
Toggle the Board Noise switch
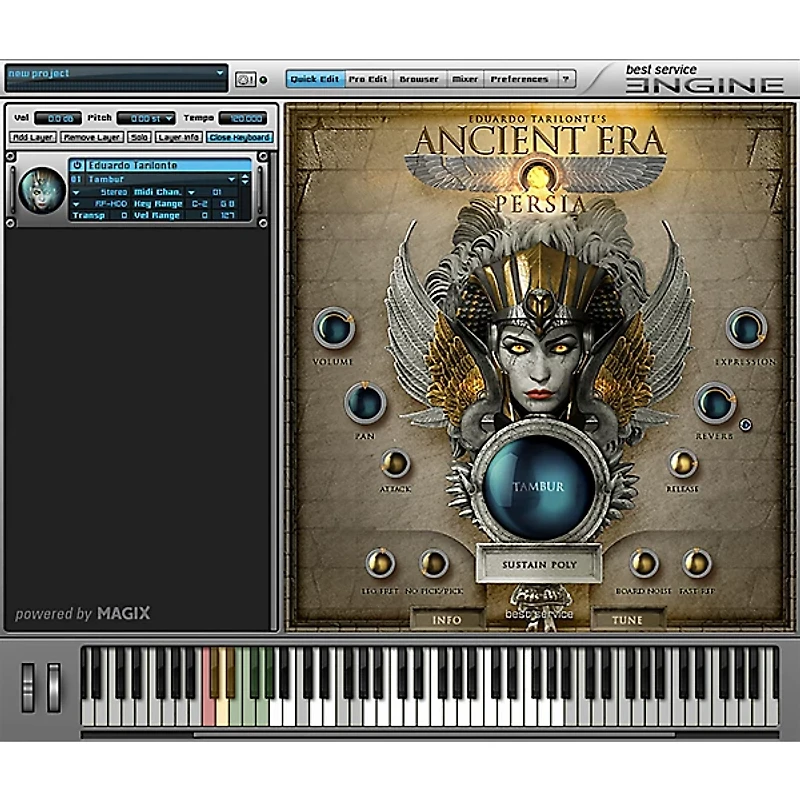[644, 563]
